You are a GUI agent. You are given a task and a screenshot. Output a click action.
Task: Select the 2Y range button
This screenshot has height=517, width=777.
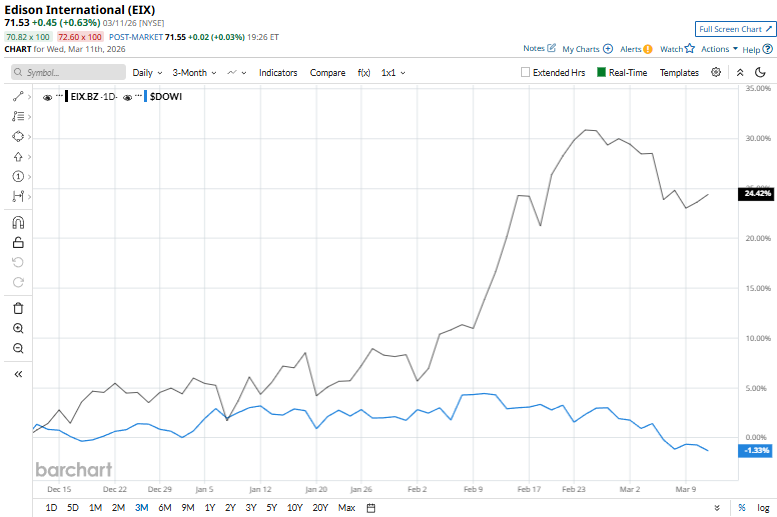click(x=230, y=508)
